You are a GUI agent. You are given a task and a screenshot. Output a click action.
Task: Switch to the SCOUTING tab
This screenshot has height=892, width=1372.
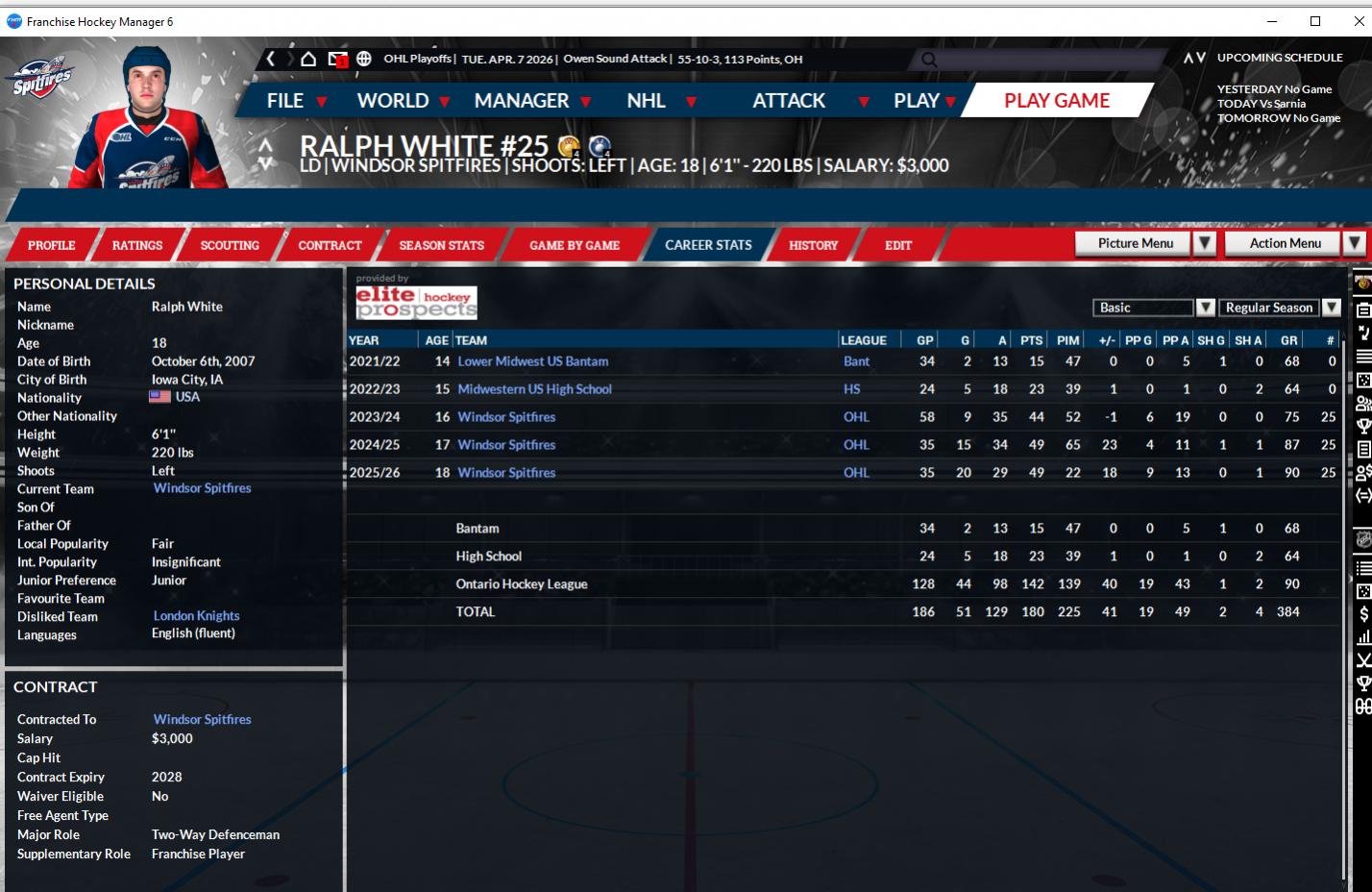click(x=230, y=245)
